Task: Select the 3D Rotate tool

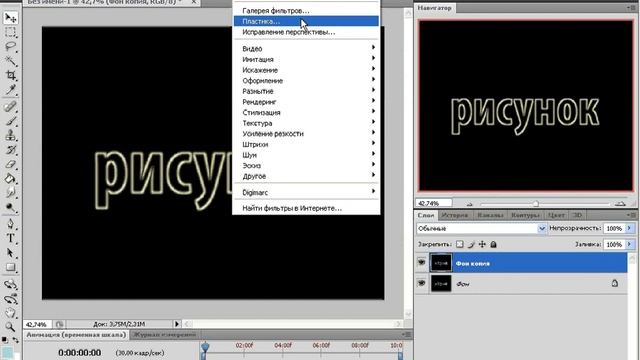Action: click(11, 284)
